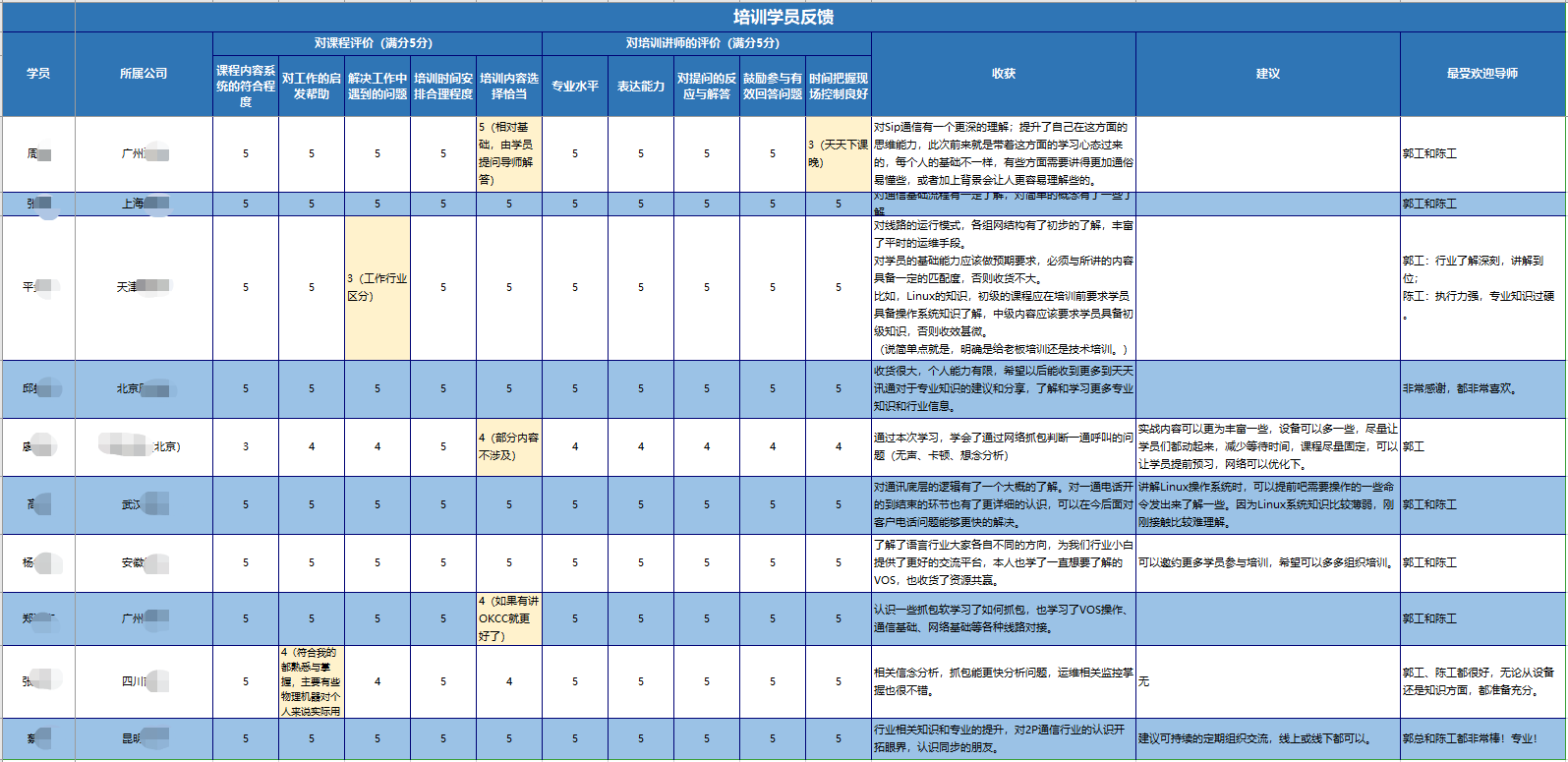The height and width of the screenshot is (762, 1568).
Task: Click the cell mentioning OKCC
Action: point(508,618)
